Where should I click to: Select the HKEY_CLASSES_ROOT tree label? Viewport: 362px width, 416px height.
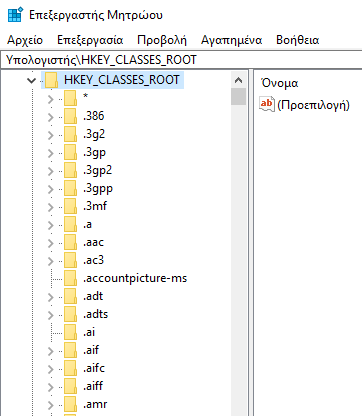coord(122,80)
